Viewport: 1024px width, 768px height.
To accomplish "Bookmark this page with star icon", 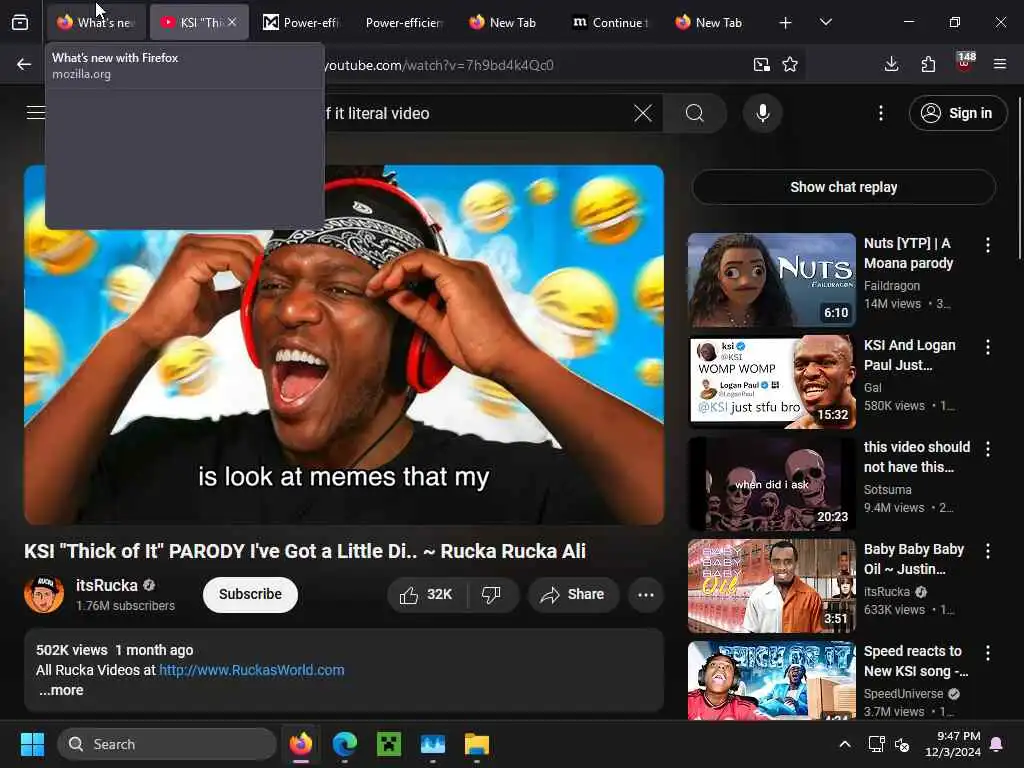I will coord(790,65).
